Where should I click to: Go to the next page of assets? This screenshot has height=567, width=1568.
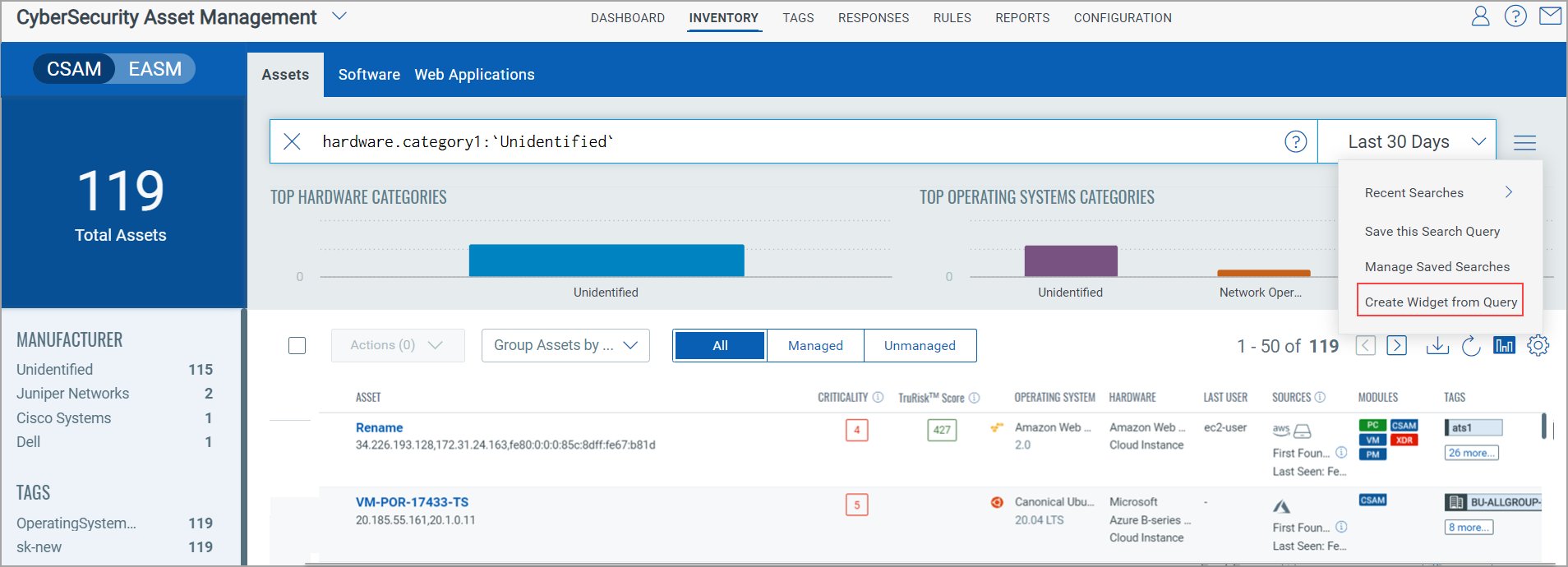pyautogui.click(x=1397, y=345)
